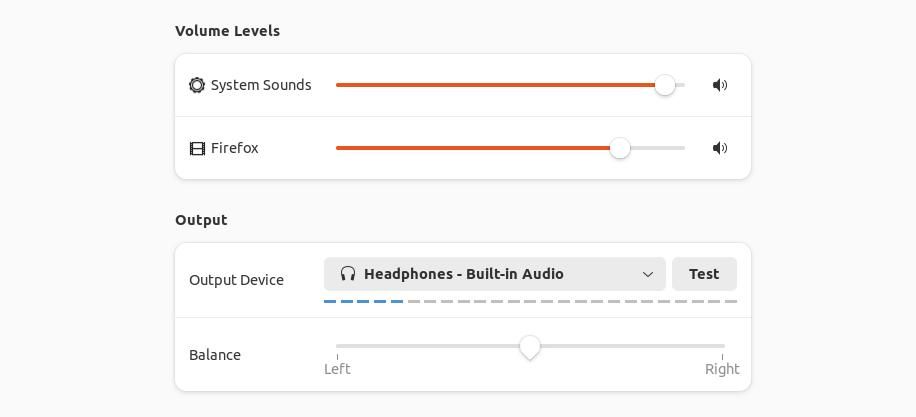
Task: Click the Balance slider handle
Action: pos(530,347)
